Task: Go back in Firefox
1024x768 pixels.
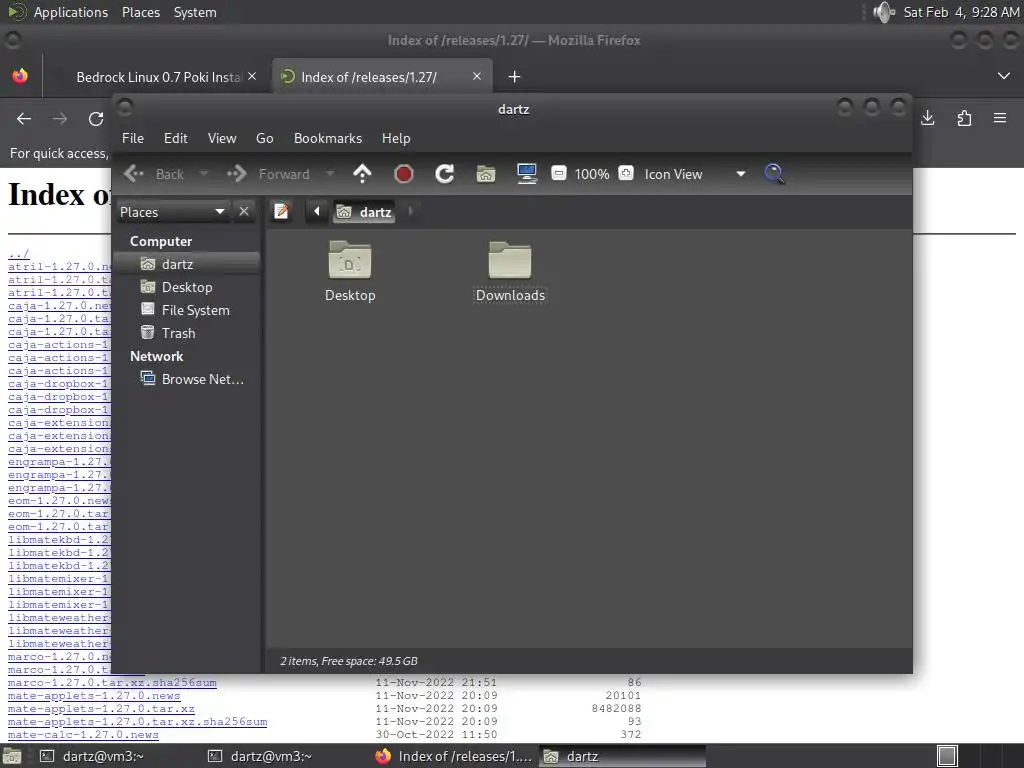Action: (24, 118)
